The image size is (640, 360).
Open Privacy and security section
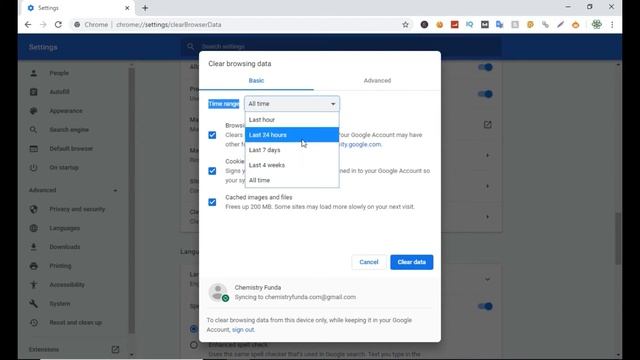(x=77, y=209)
